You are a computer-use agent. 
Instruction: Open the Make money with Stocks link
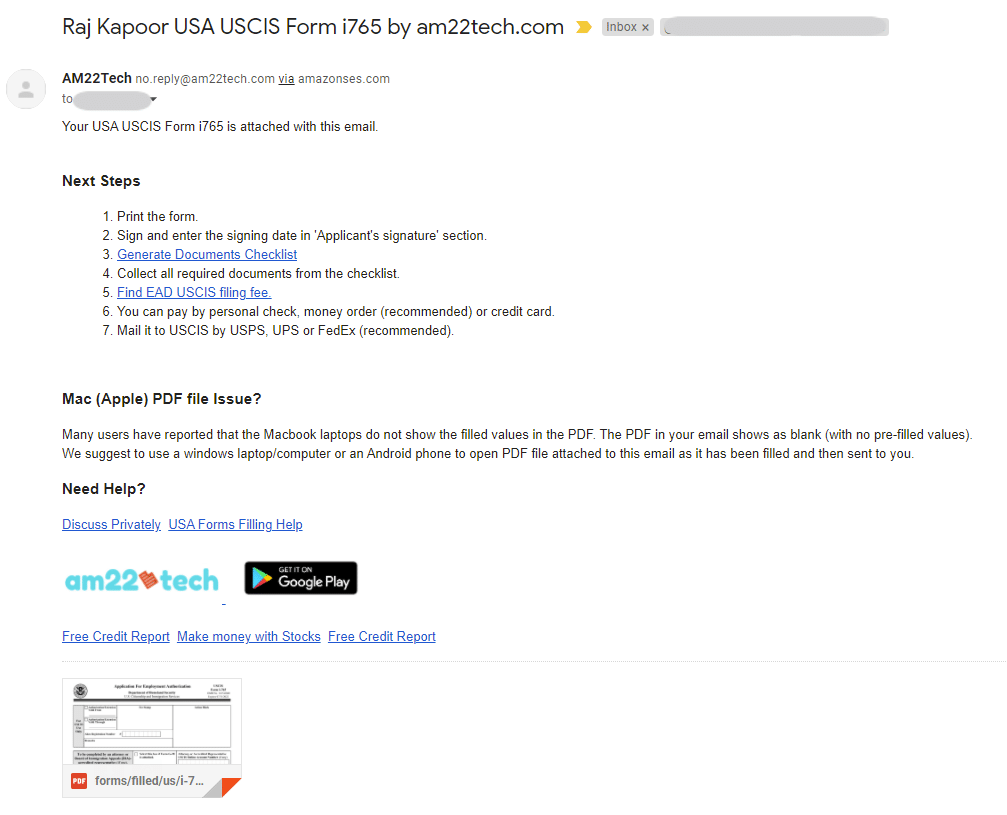248,637
